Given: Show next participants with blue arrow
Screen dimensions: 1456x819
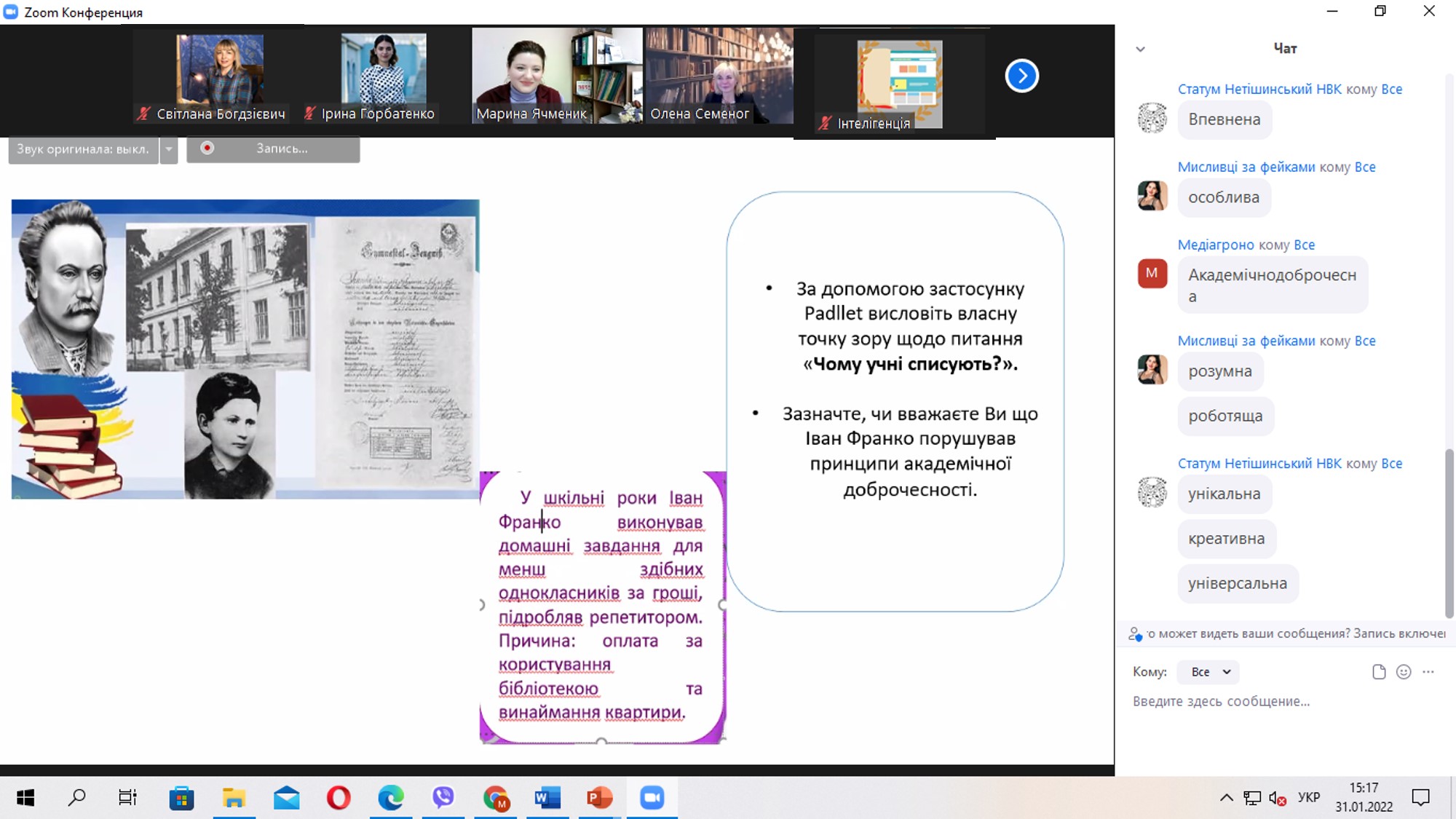Looking at the screenshot, I should click(x=1021, y=76).
